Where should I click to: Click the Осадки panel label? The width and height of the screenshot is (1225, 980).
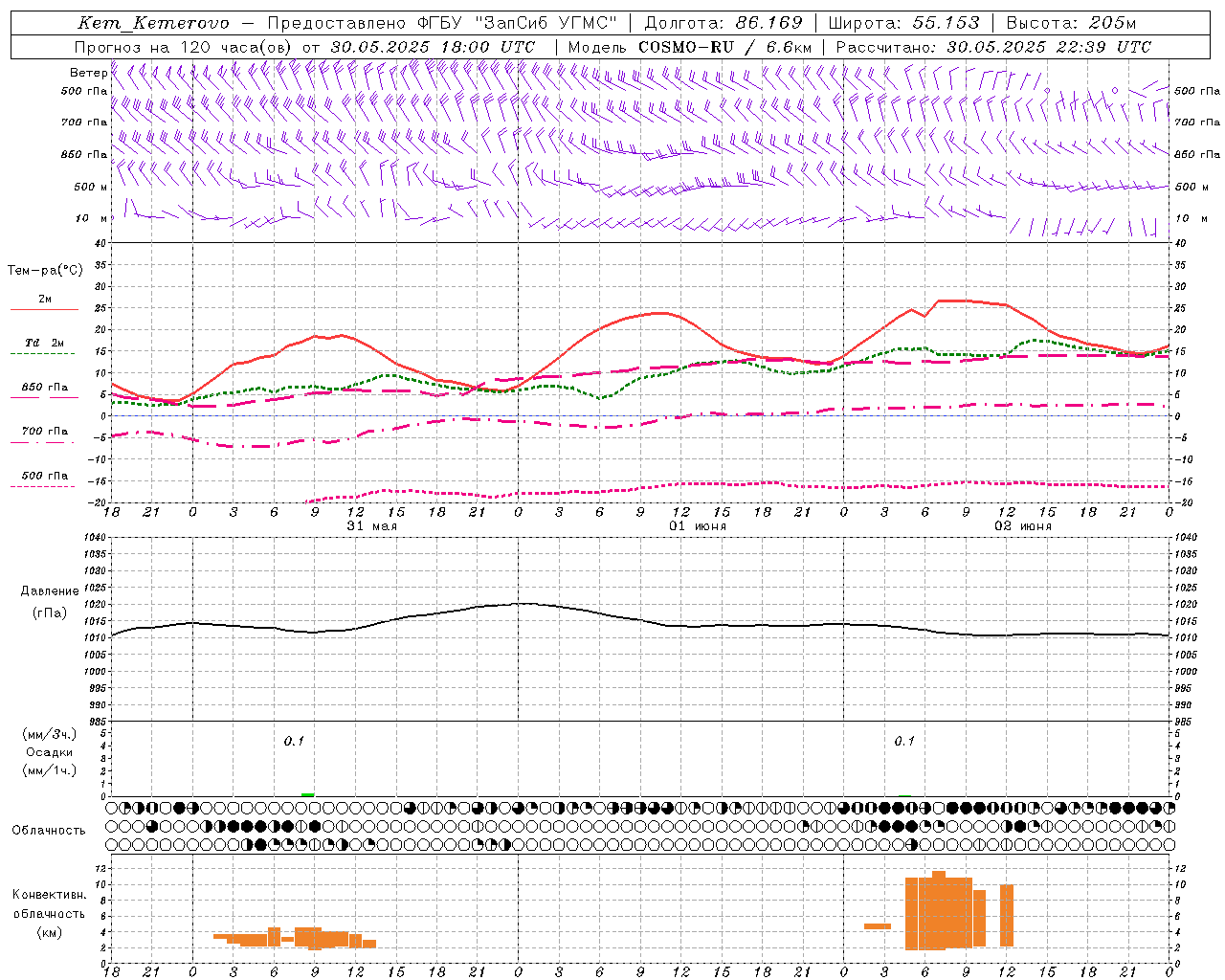pos(49,752)
